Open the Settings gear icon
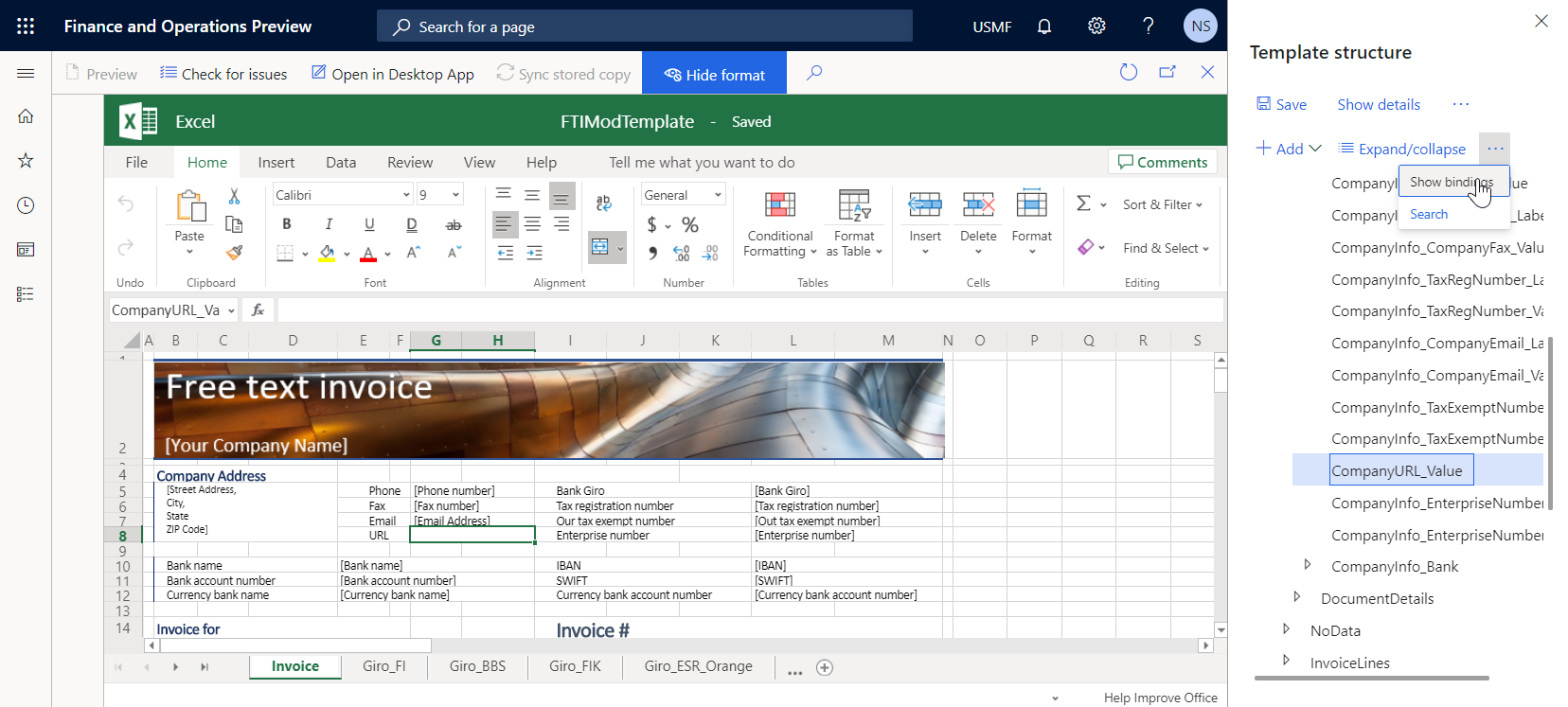Image resolution: width=1568 pixels, height=707 pixels. tap(1096, 27)
